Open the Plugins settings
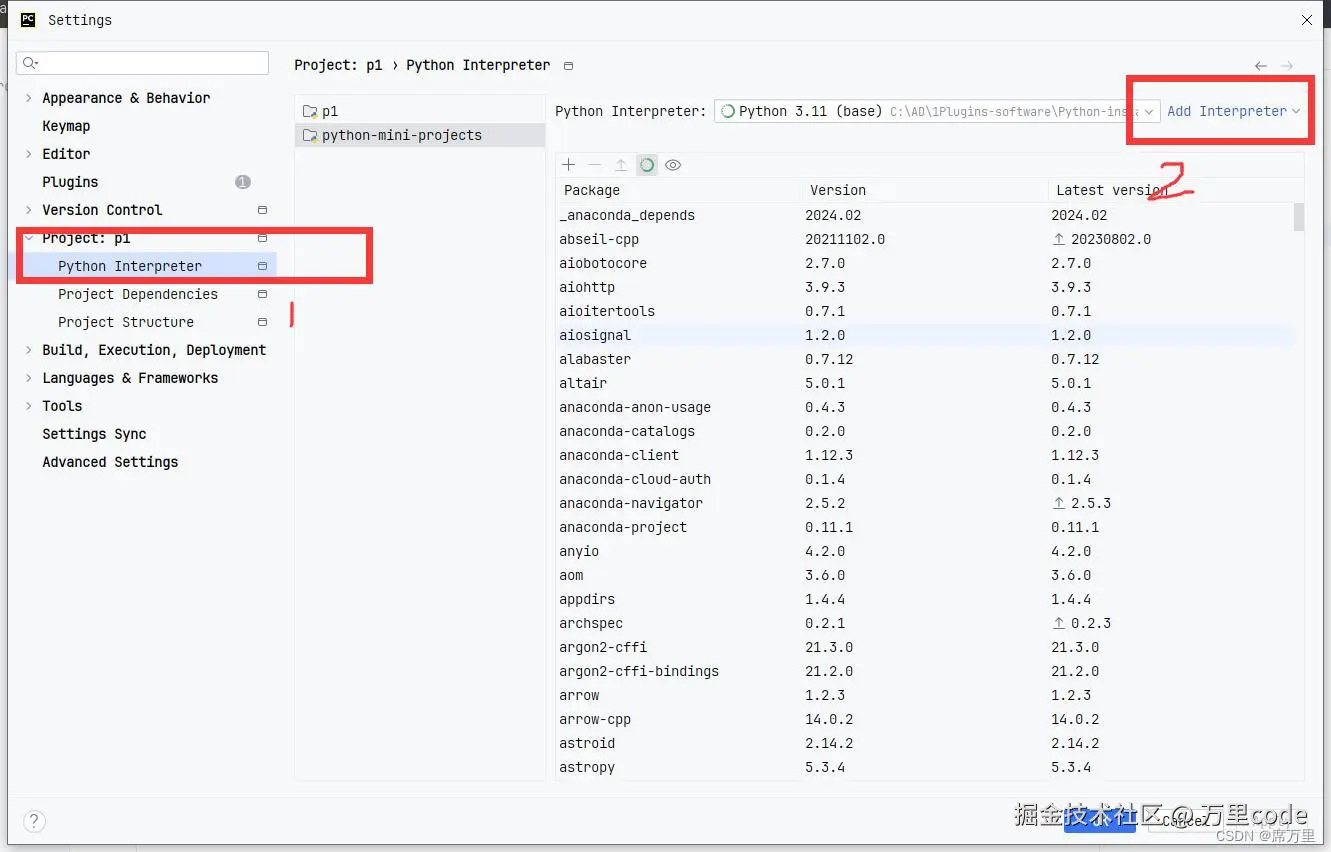Image resolution: width=1331 pixels, height=852 pixels. pos(70,182)
